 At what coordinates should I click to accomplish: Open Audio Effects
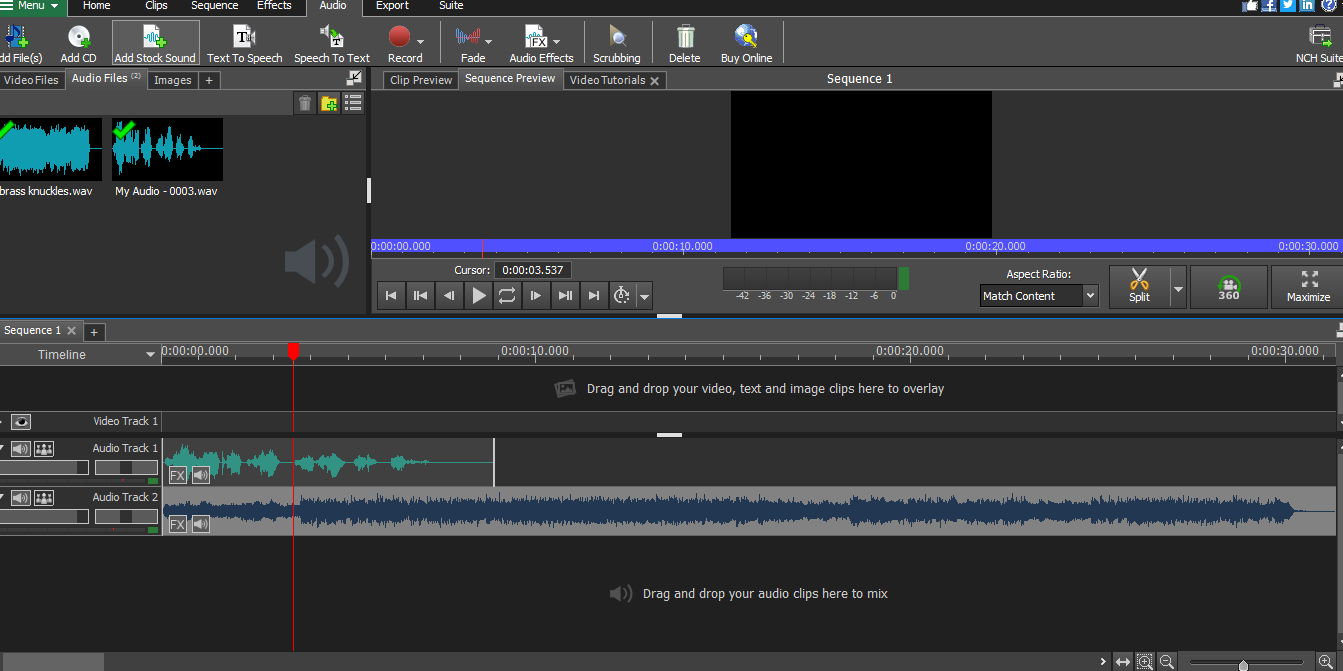click(541, 44)
